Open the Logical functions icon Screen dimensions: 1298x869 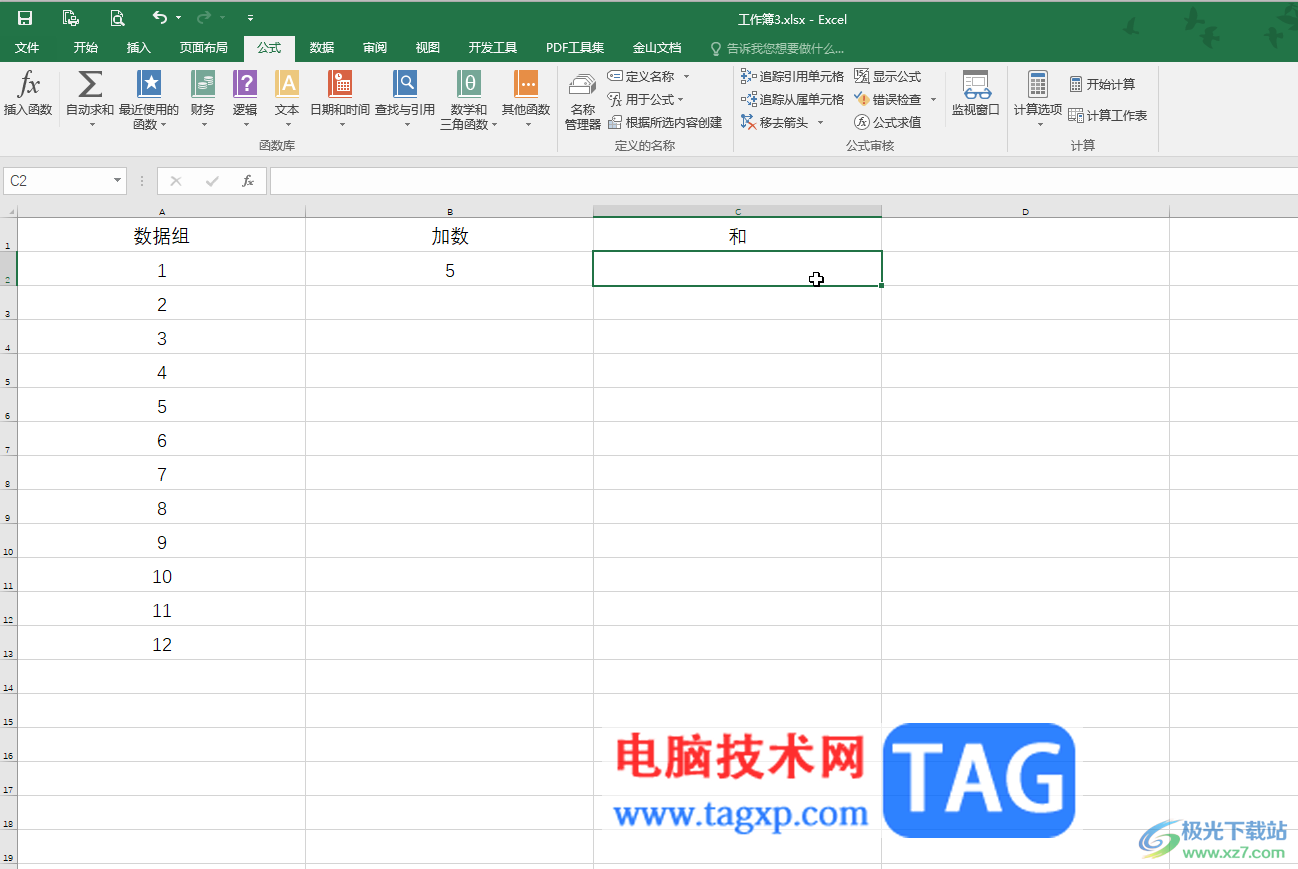(245, 85)
